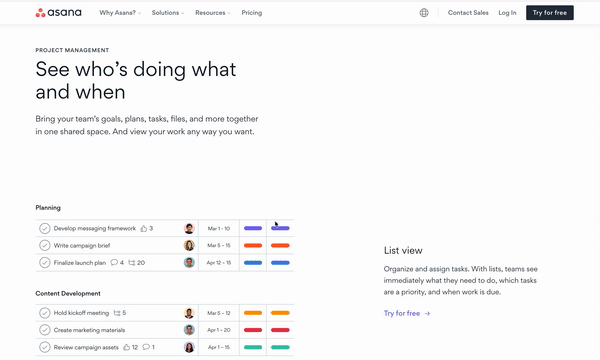Open the language globe selector
600x360 pixels.
(x=424, y=13)
